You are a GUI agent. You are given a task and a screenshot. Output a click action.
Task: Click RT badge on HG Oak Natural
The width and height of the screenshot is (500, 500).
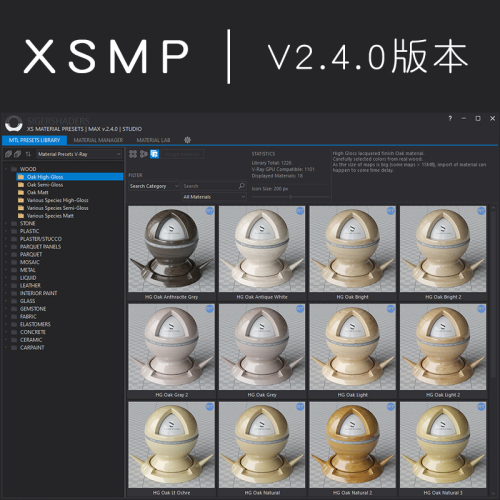tap(300, 407)
